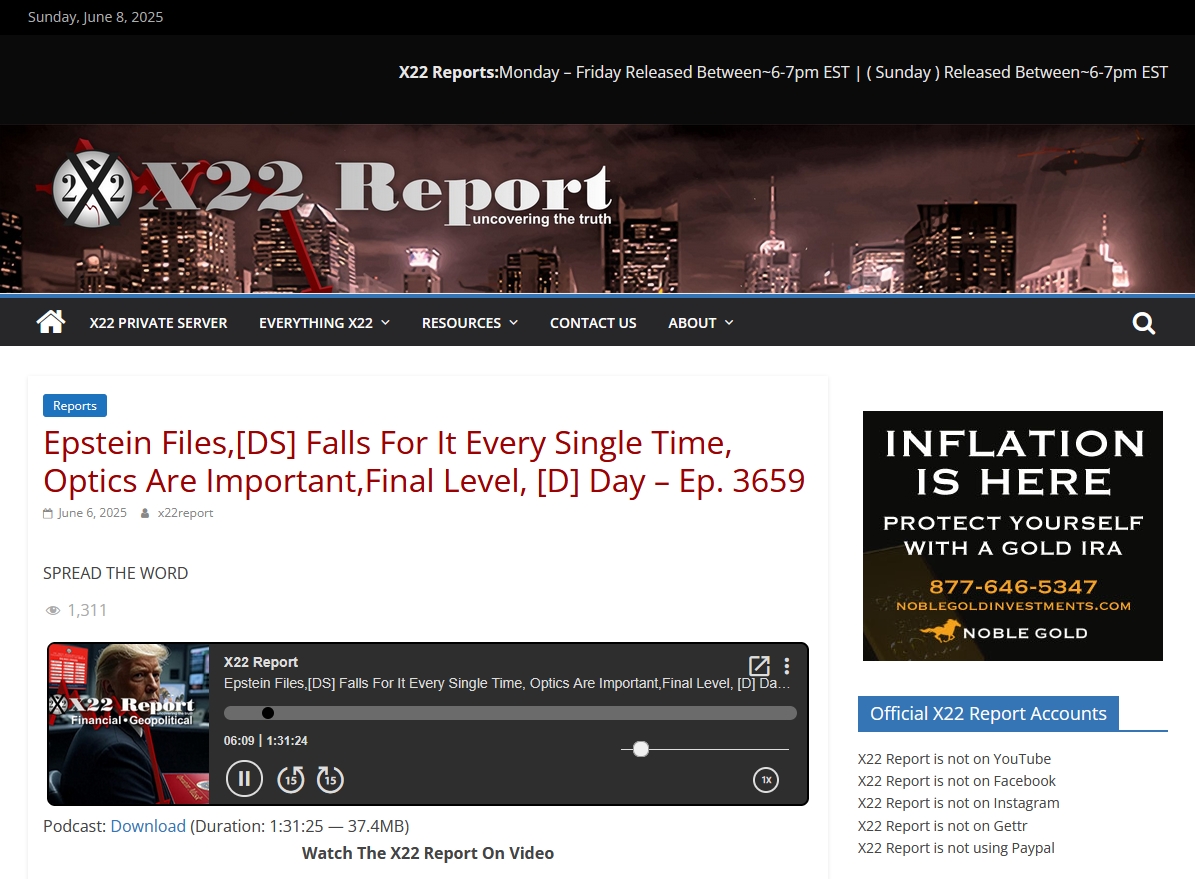Seek on the podcast progress bar
The height and width of the screenshot is (879, 1195).
tap(510, 713)
